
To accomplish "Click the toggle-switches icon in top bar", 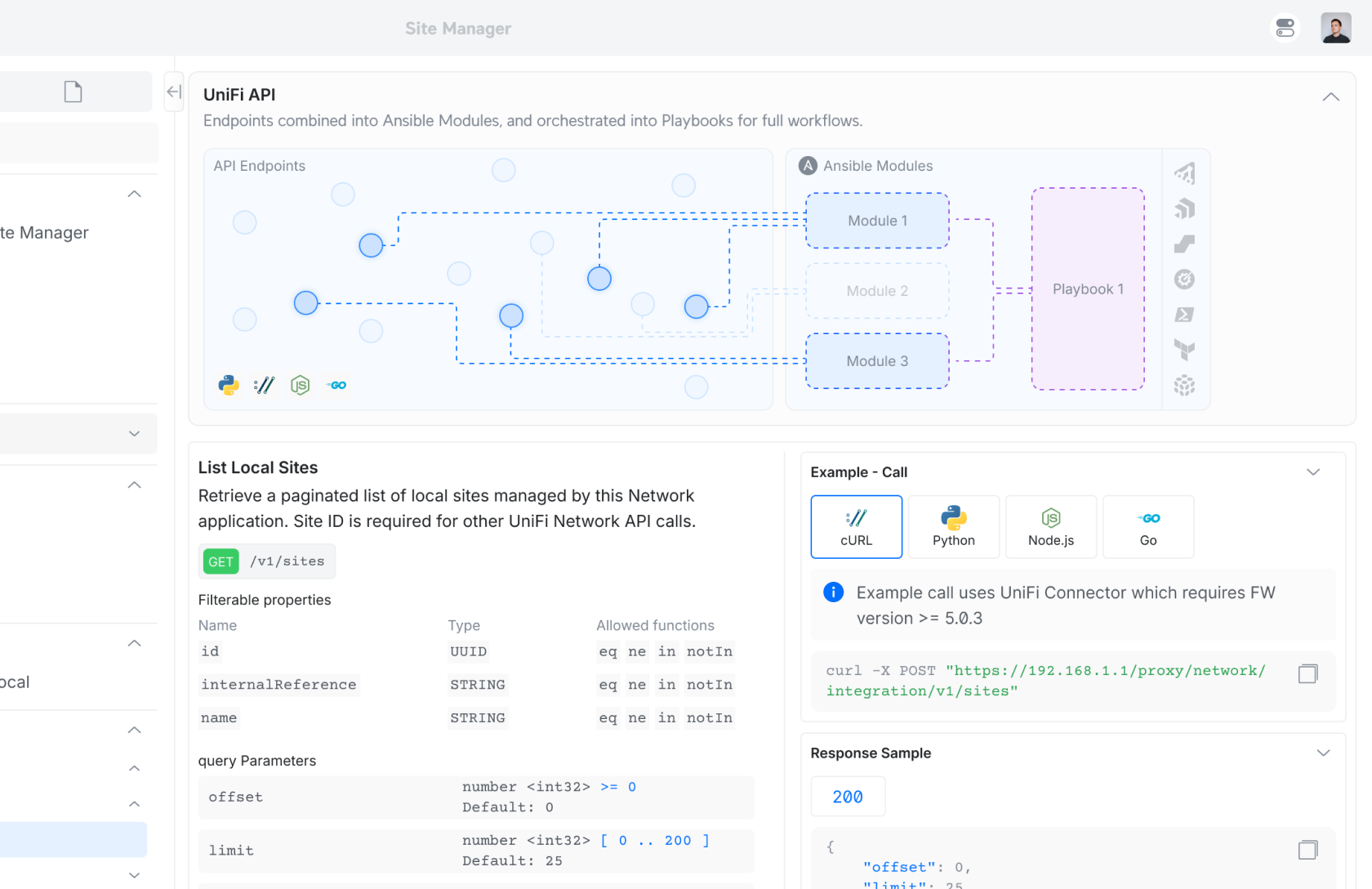I will pyautogui.click(x=1285, y=28).
